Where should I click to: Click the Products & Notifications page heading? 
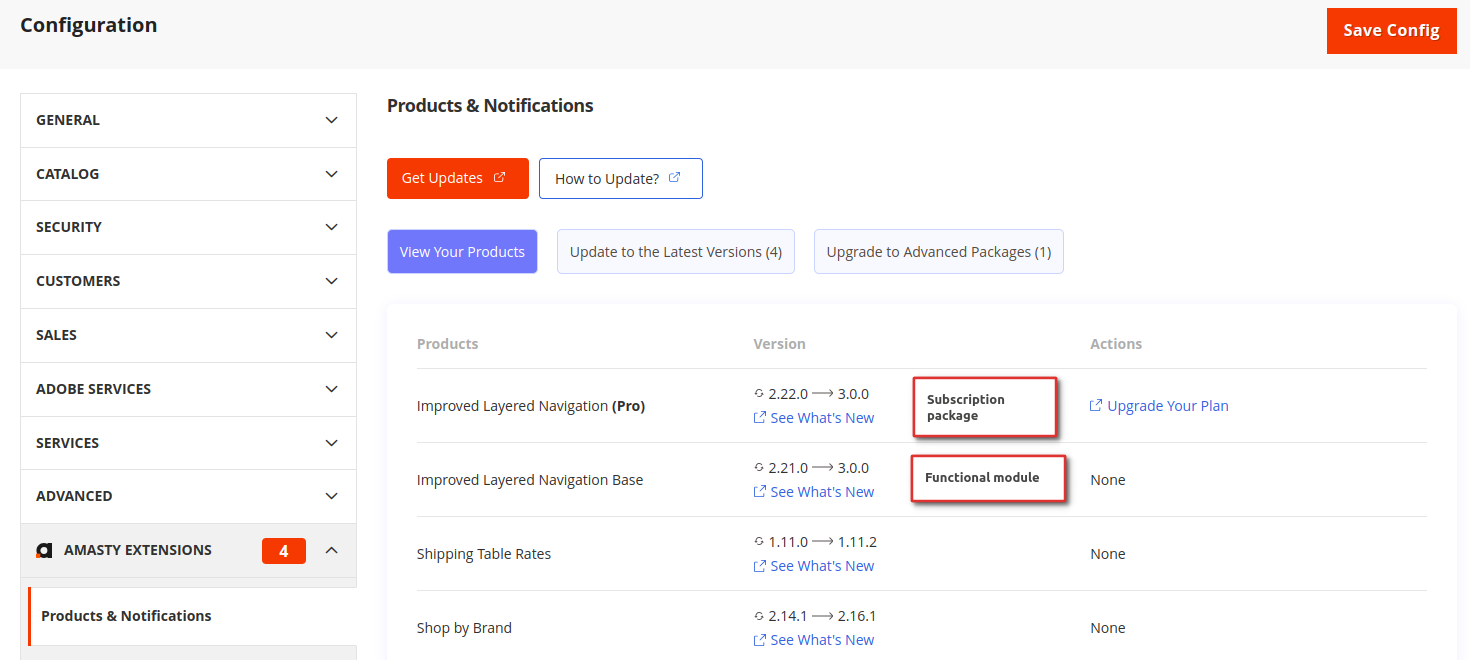click(490, 105)
